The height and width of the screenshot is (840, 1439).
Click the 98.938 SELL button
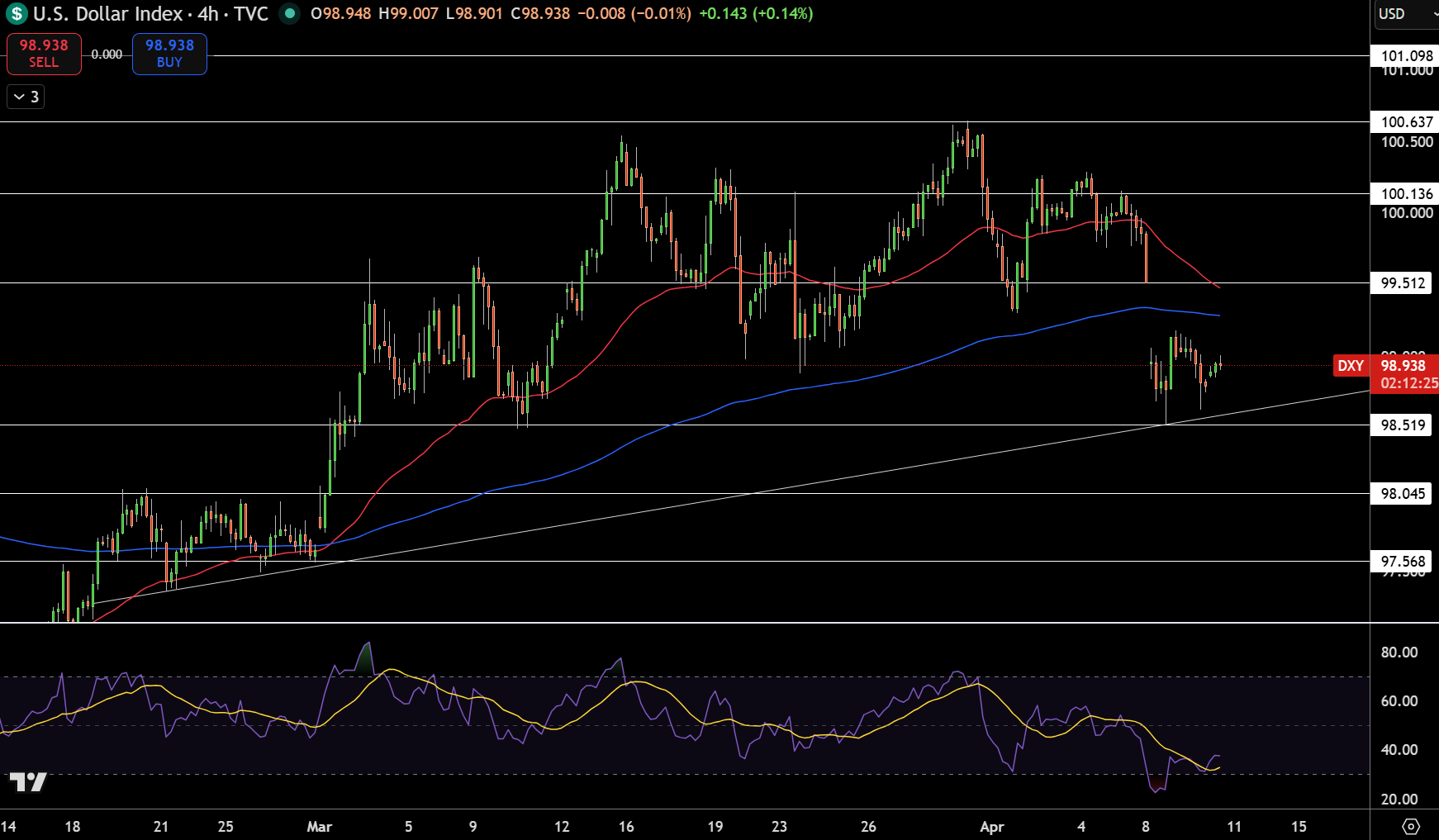pos(44,54)
